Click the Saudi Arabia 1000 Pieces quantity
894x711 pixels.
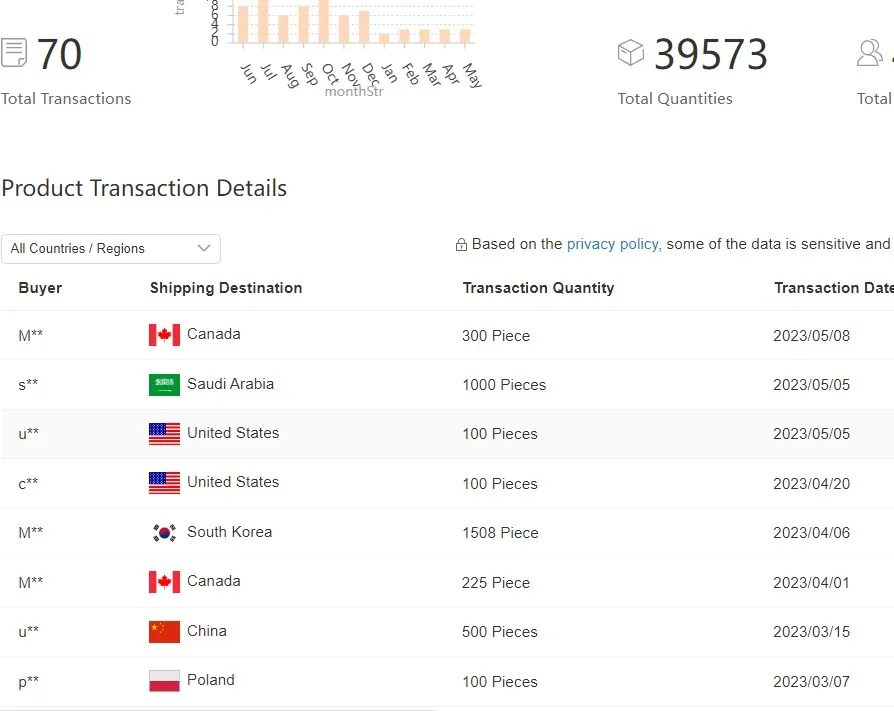[x=504, y=385]
